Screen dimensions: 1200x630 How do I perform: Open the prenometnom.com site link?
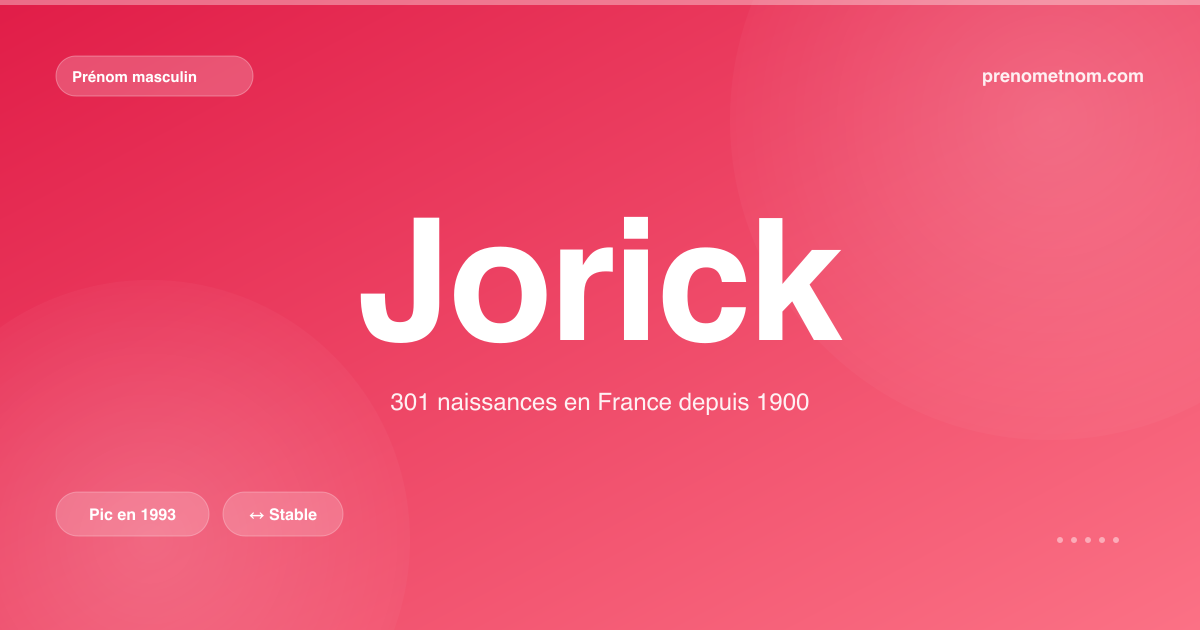coord(1063,76)
